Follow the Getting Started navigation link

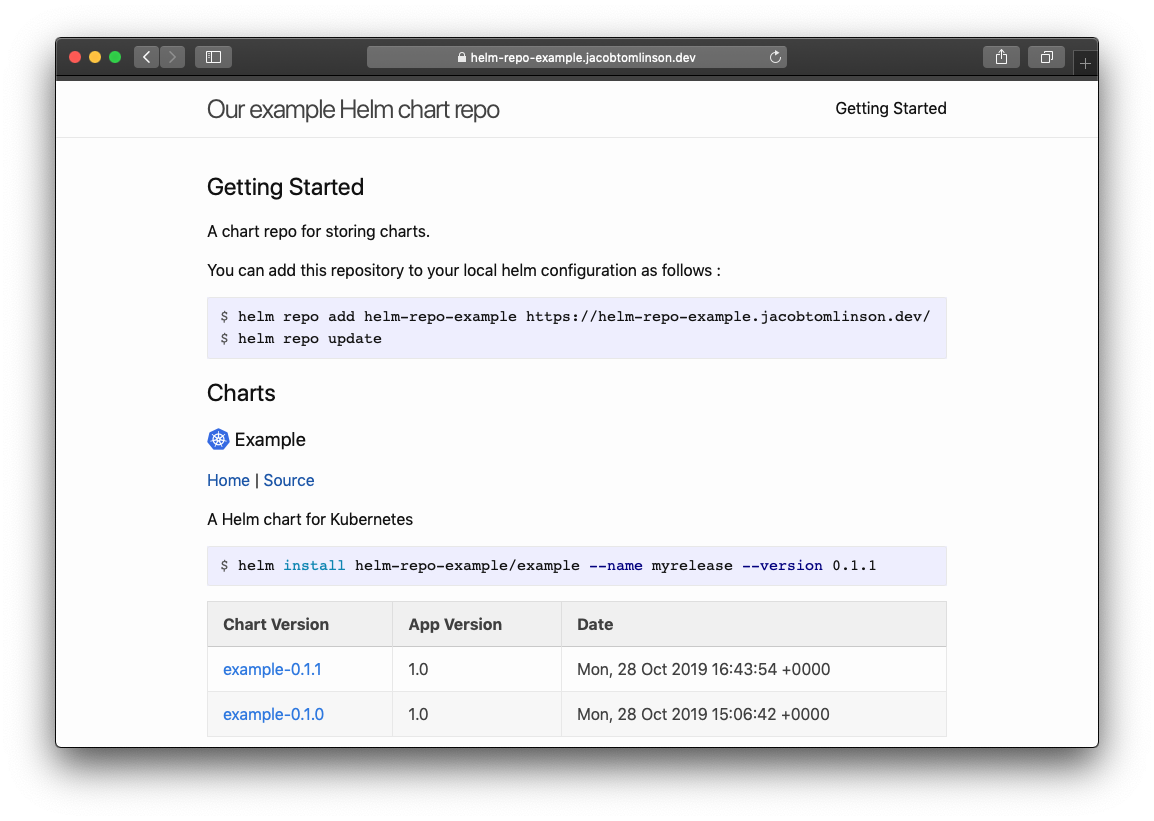(x=891, y=108)
